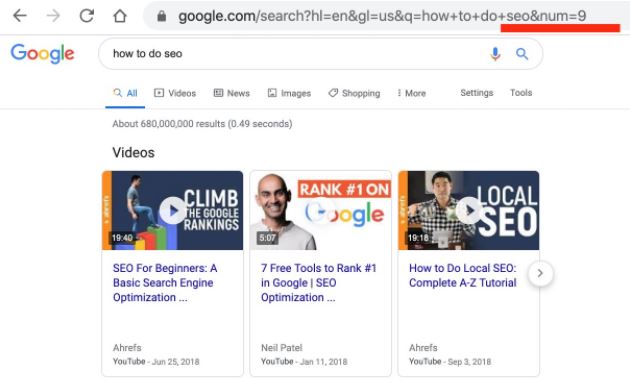Show next videos with carousel arrow
This screenshot has height=390, width=630.
pyautogui.click(x=540, y=273)
